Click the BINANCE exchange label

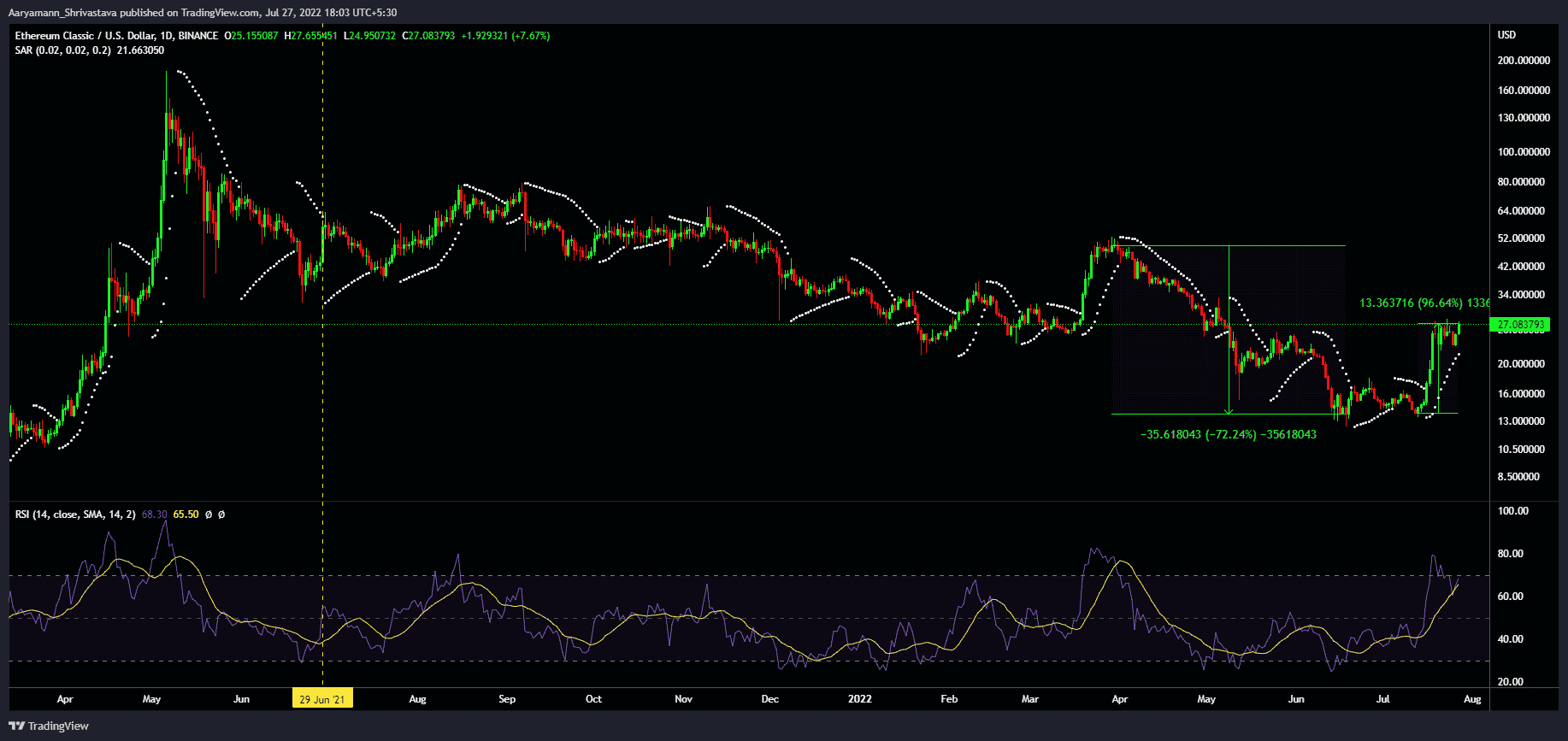198,36
